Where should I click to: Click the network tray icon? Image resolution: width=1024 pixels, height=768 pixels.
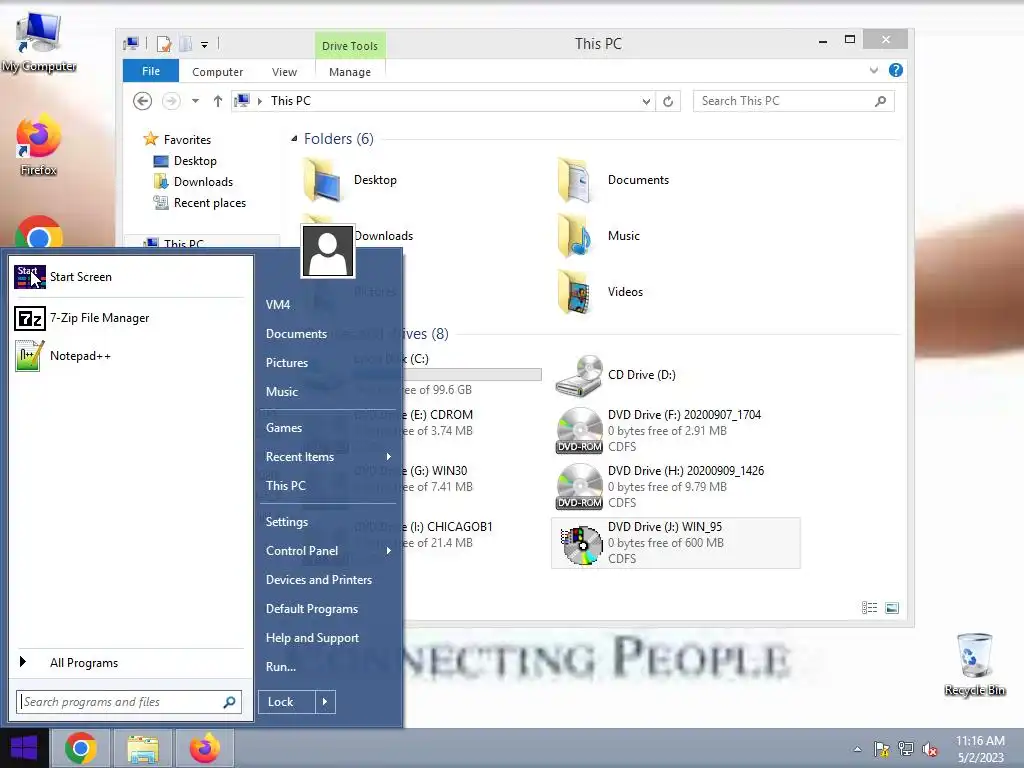[906, 749]
